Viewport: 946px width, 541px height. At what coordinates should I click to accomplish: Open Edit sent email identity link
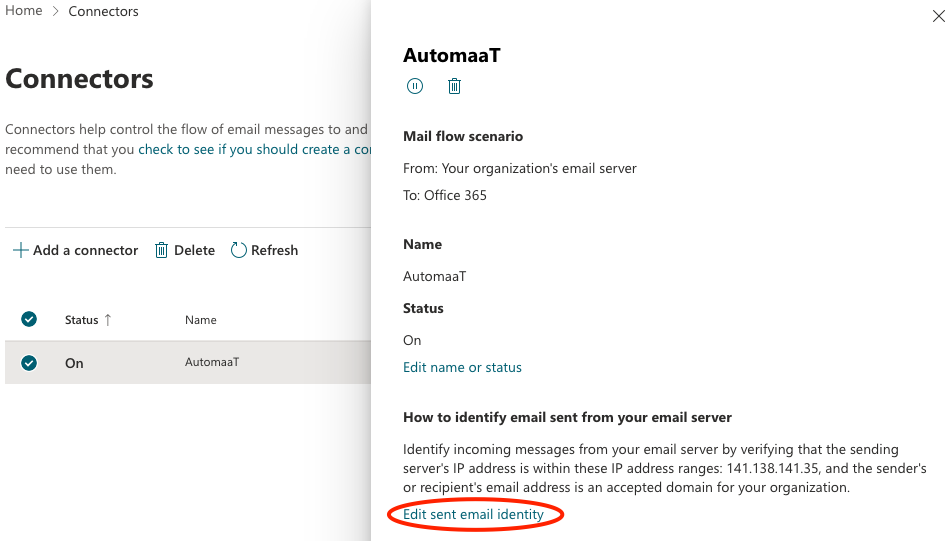coord(473,514)
